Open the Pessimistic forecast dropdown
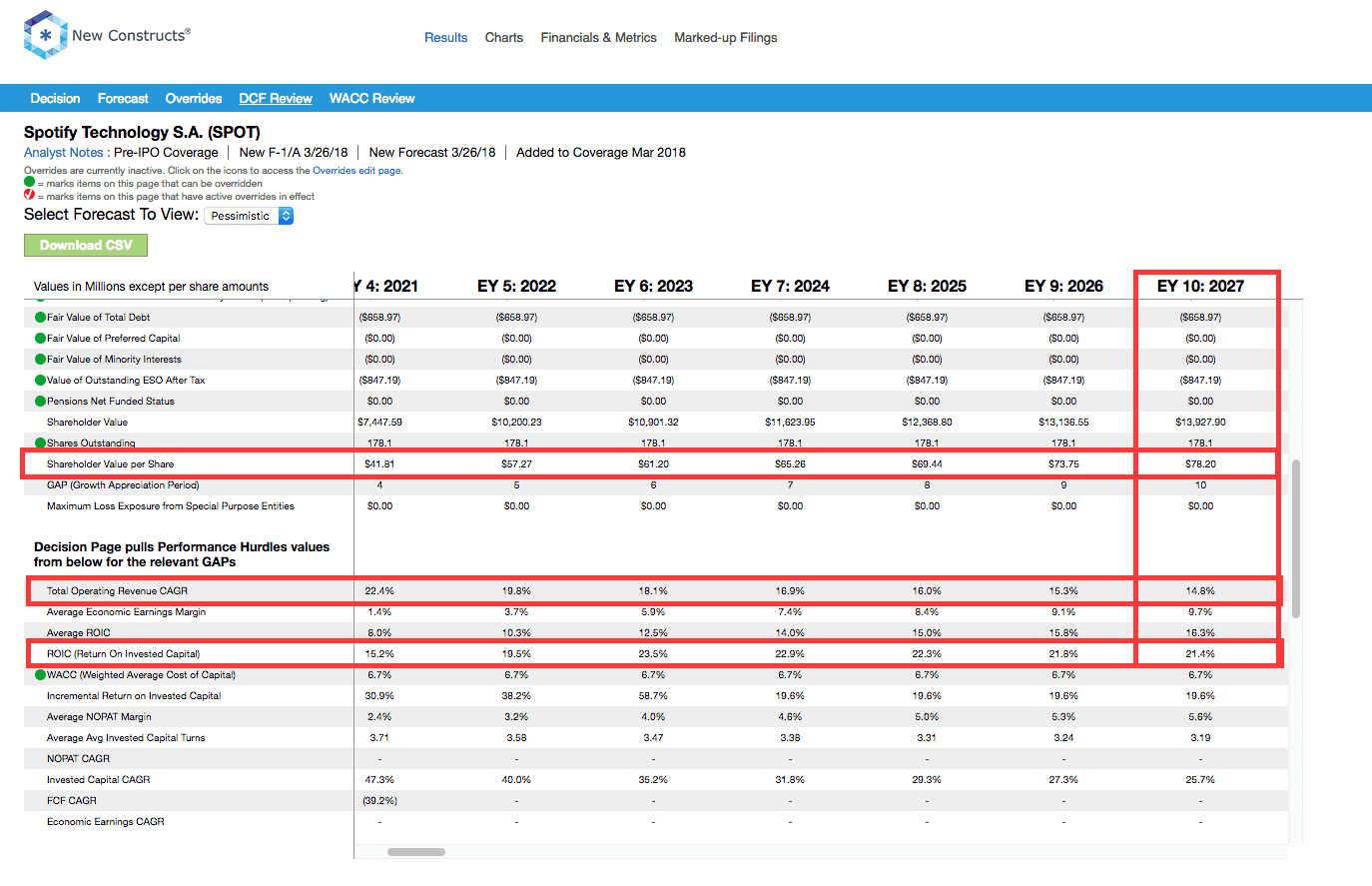 click(x=249, y=216)
